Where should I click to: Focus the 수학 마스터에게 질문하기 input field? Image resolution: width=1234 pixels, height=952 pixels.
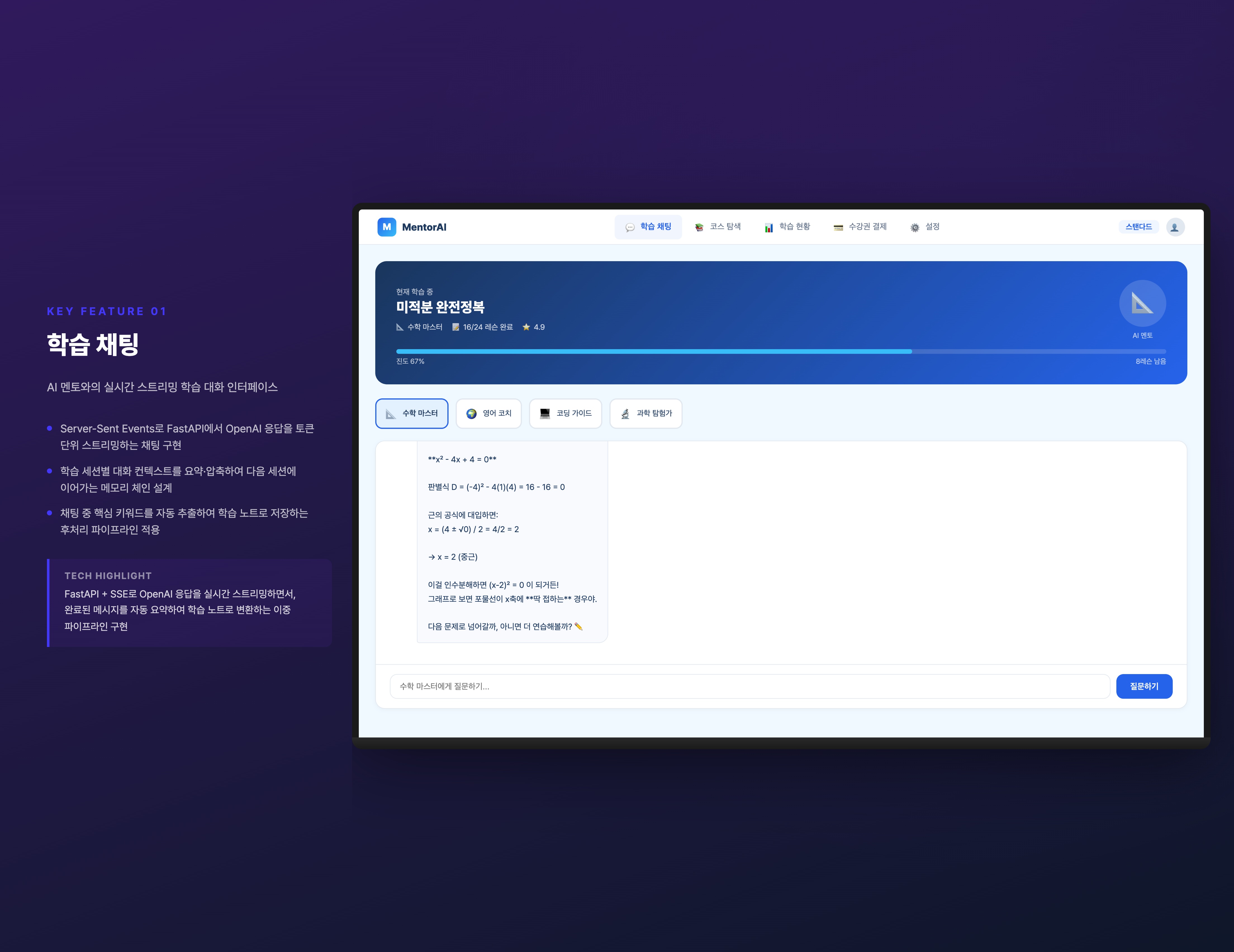tap(749, 686)
